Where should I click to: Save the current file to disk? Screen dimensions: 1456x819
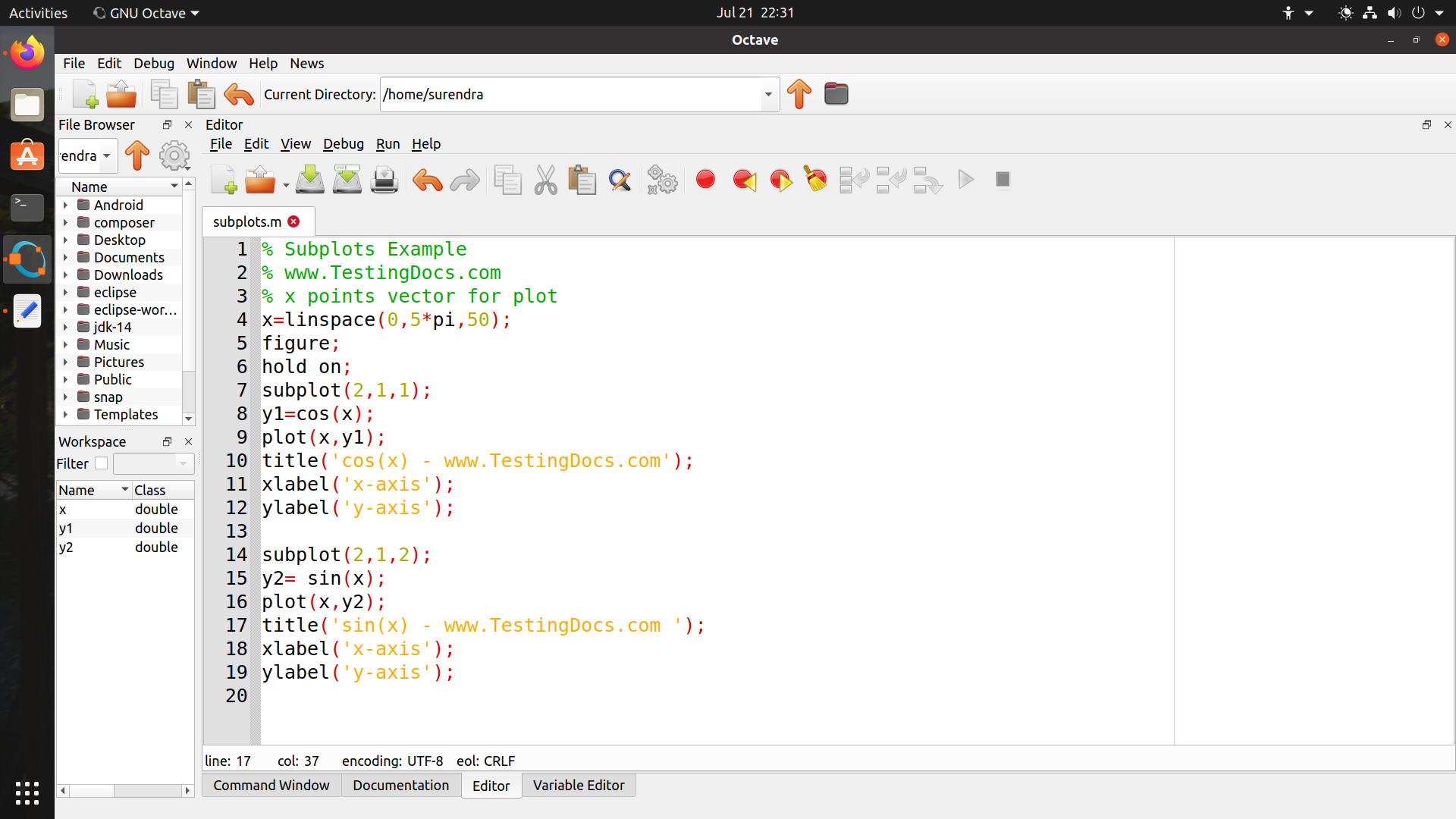pyautogui.click(x=309, y=180)
